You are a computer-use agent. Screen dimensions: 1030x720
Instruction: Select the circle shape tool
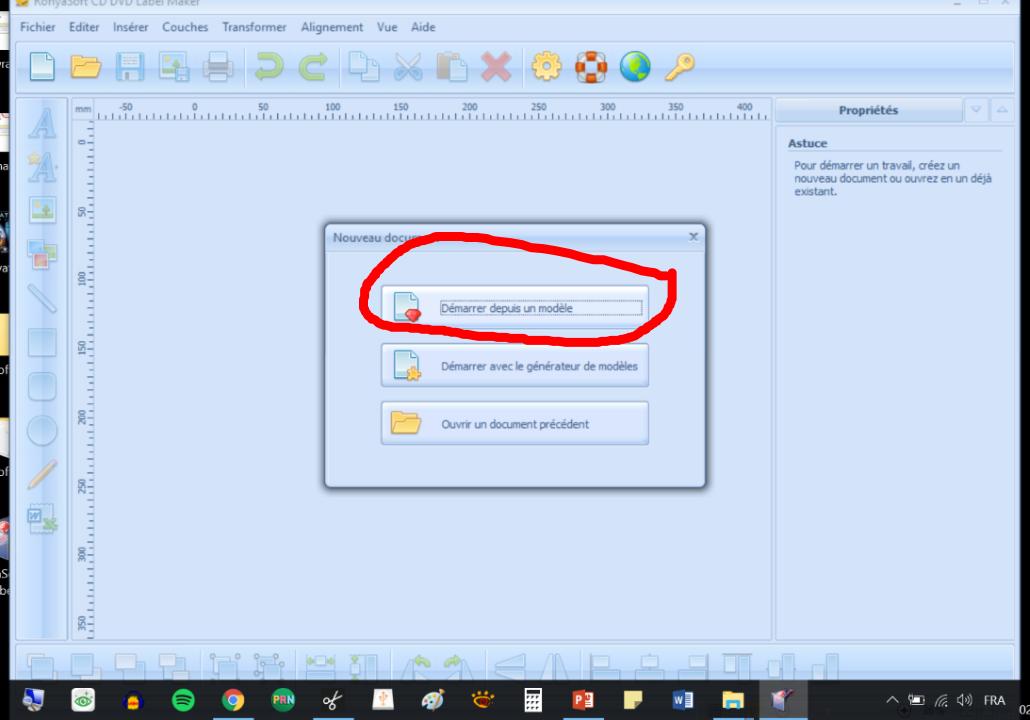click(42, 431)
